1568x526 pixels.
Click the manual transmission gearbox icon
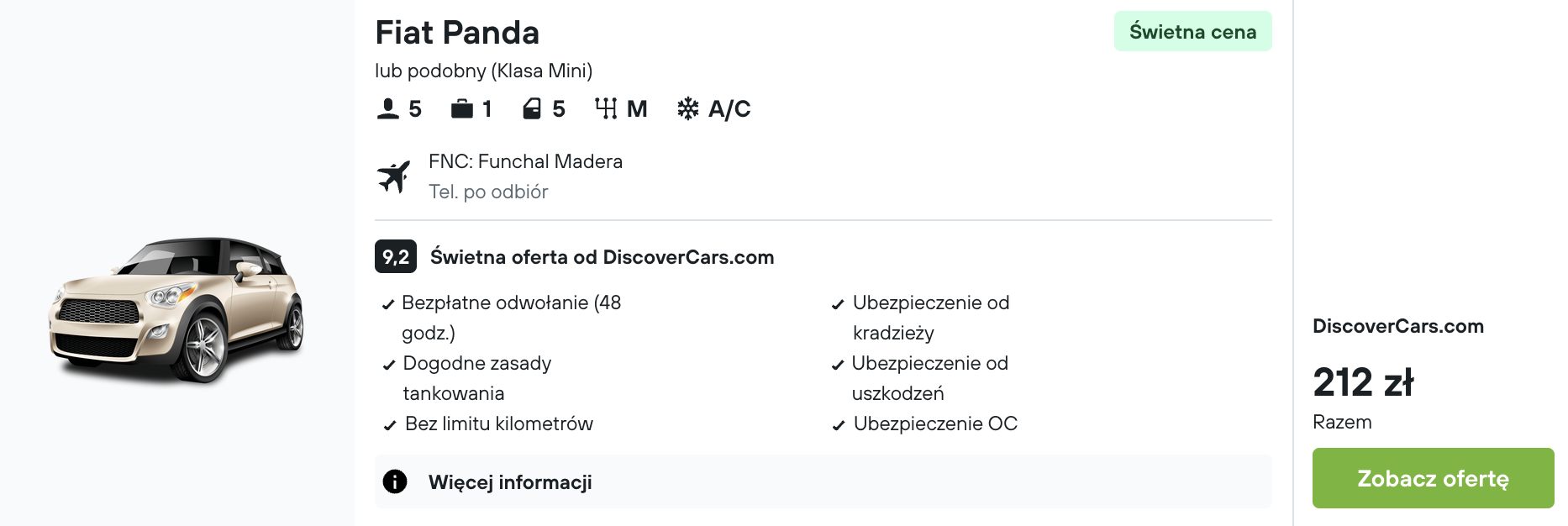pyautogui.click(x=606, y=109)
